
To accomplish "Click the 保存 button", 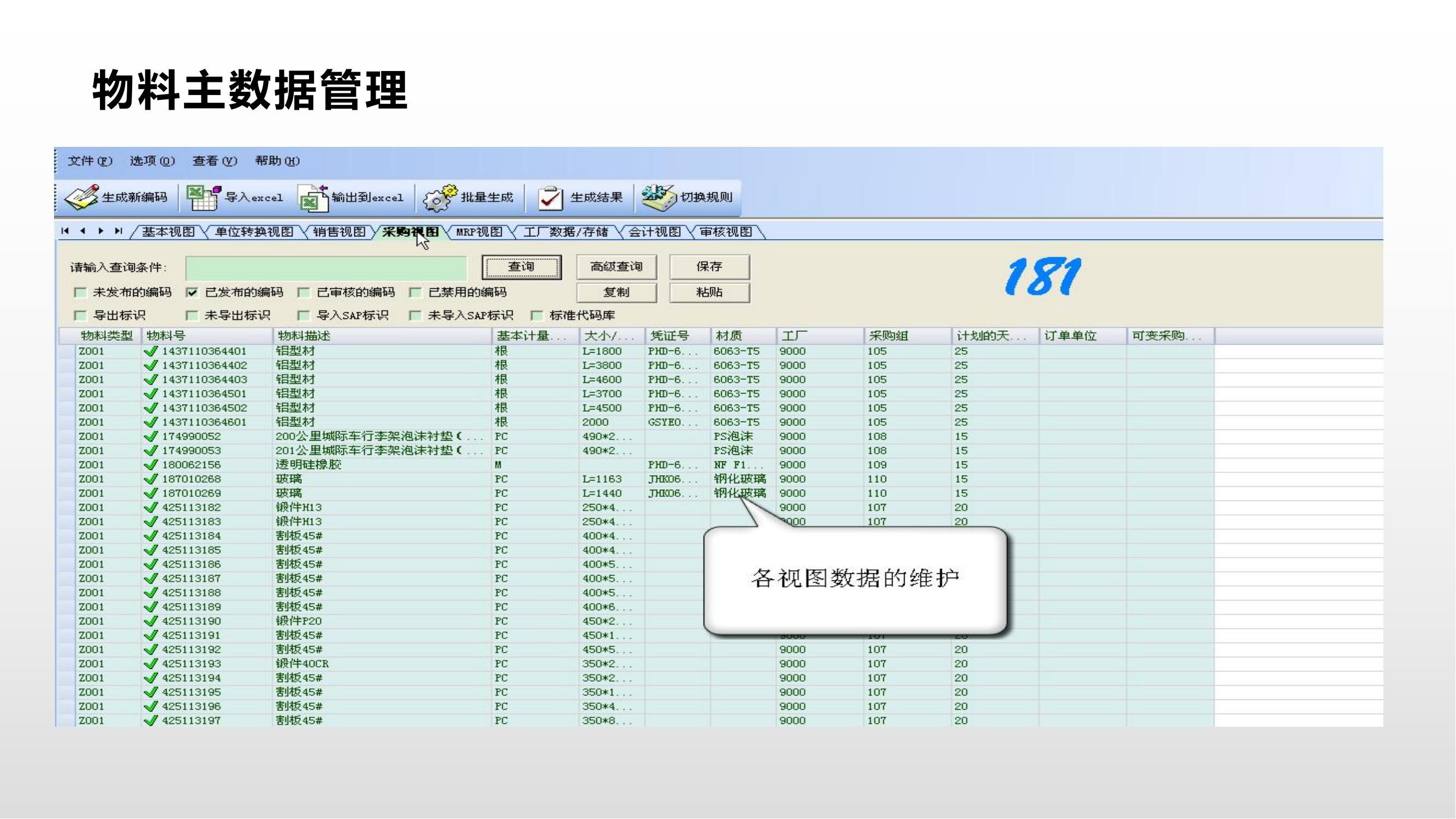I will tap(710, 267).
